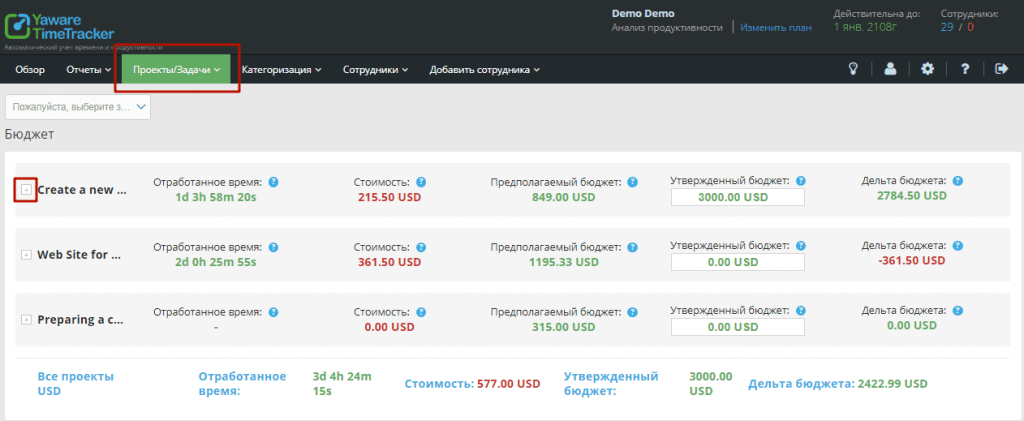Click help icon next to Стоимость in first row
The image size is (1024, 421).
point(421,182)
